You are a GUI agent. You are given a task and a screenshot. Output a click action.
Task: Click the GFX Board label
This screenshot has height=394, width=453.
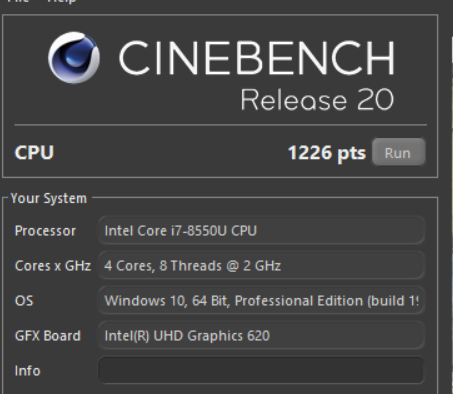click(x=48, y=336)
